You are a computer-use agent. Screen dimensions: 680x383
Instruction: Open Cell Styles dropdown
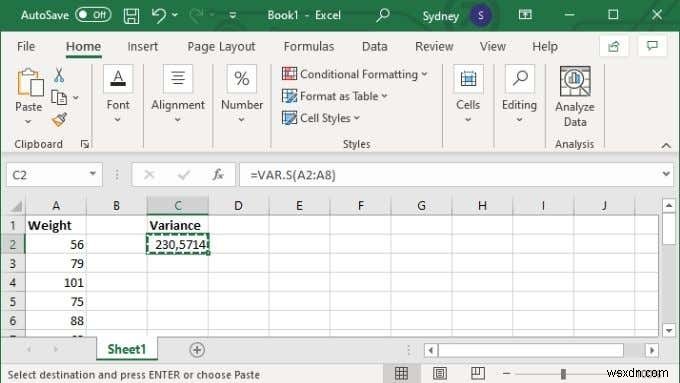pyautogui.click(x=321, y=118)
